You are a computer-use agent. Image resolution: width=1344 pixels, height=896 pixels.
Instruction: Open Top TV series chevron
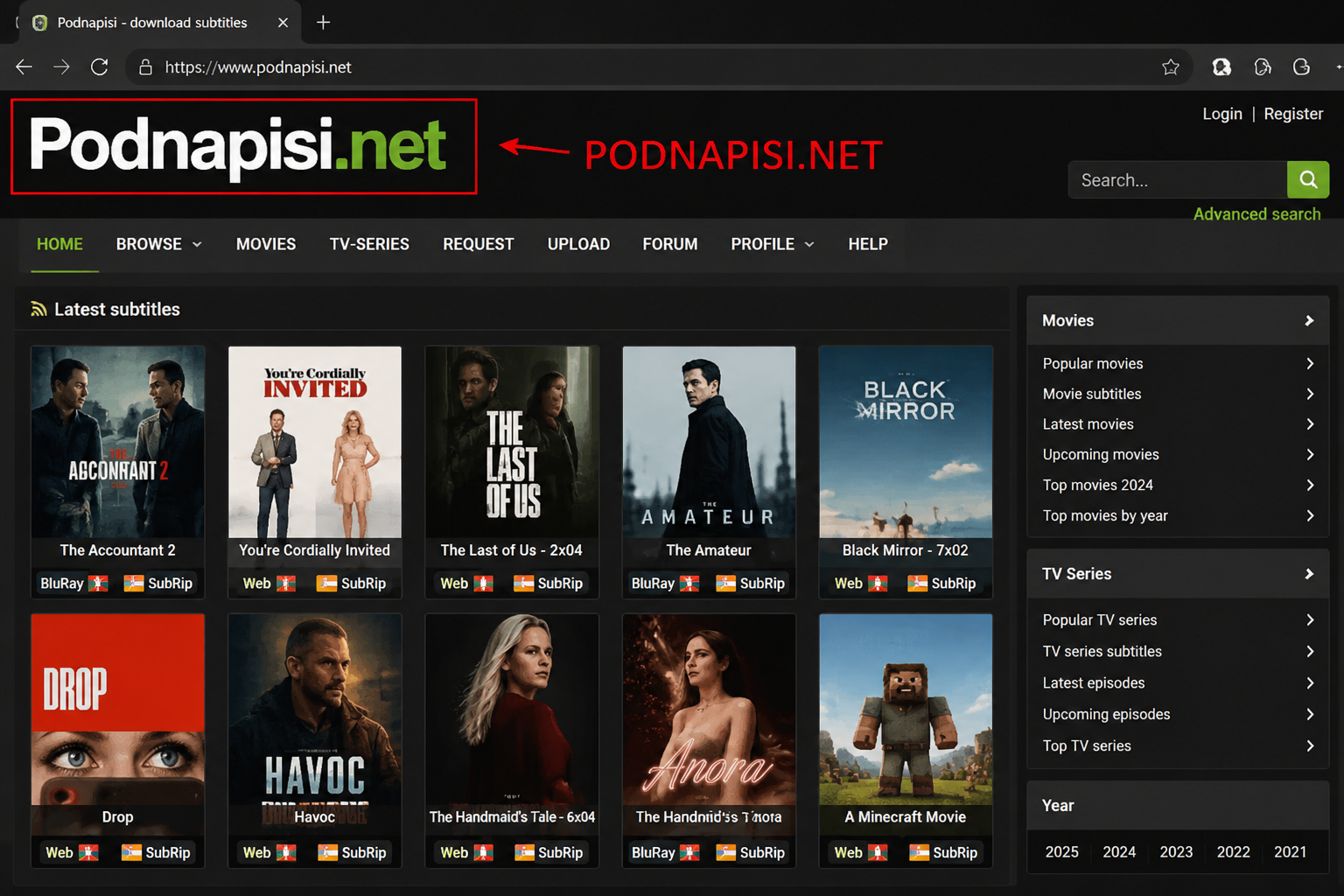pos(1310,745)
